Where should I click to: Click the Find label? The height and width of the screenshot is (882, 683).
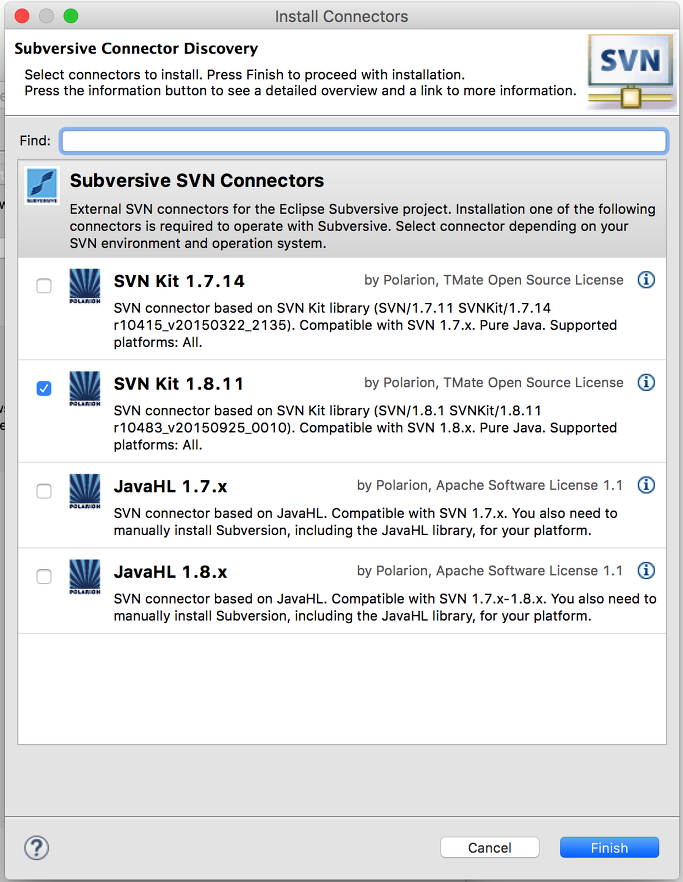[35, 141]
